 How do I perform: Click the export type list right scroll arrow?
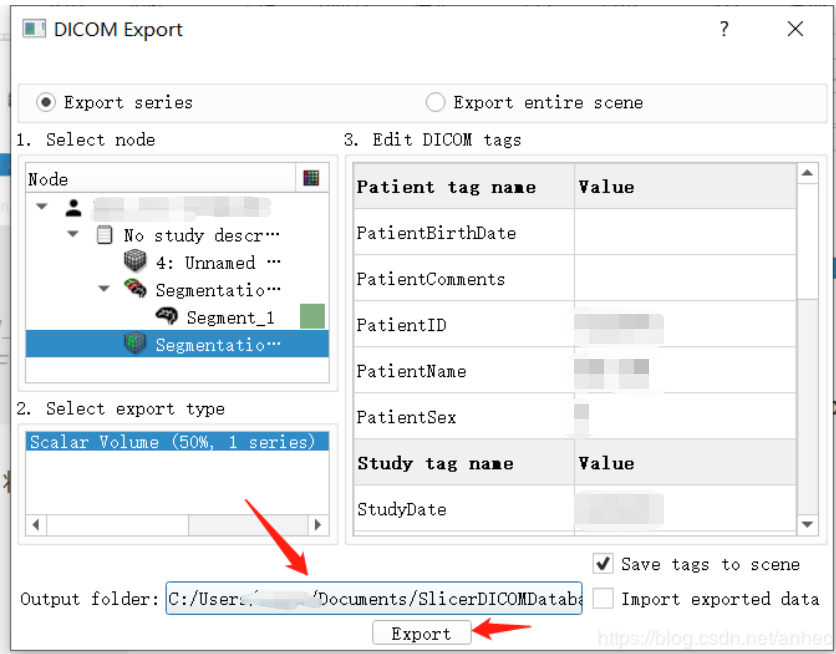[x=318, y=525]
